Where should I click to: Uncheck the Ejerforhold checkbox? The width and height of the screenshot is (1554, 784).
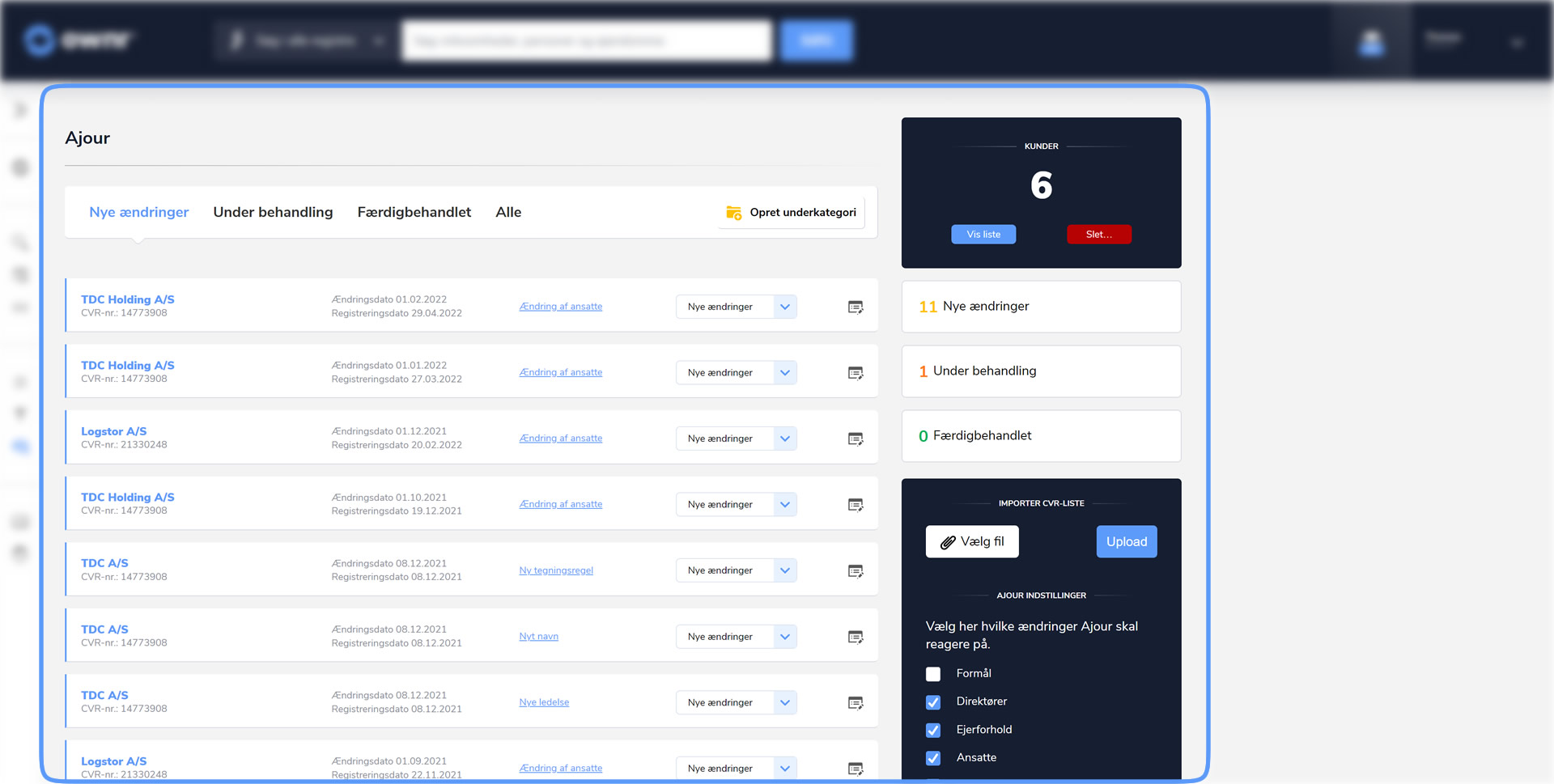933,731
